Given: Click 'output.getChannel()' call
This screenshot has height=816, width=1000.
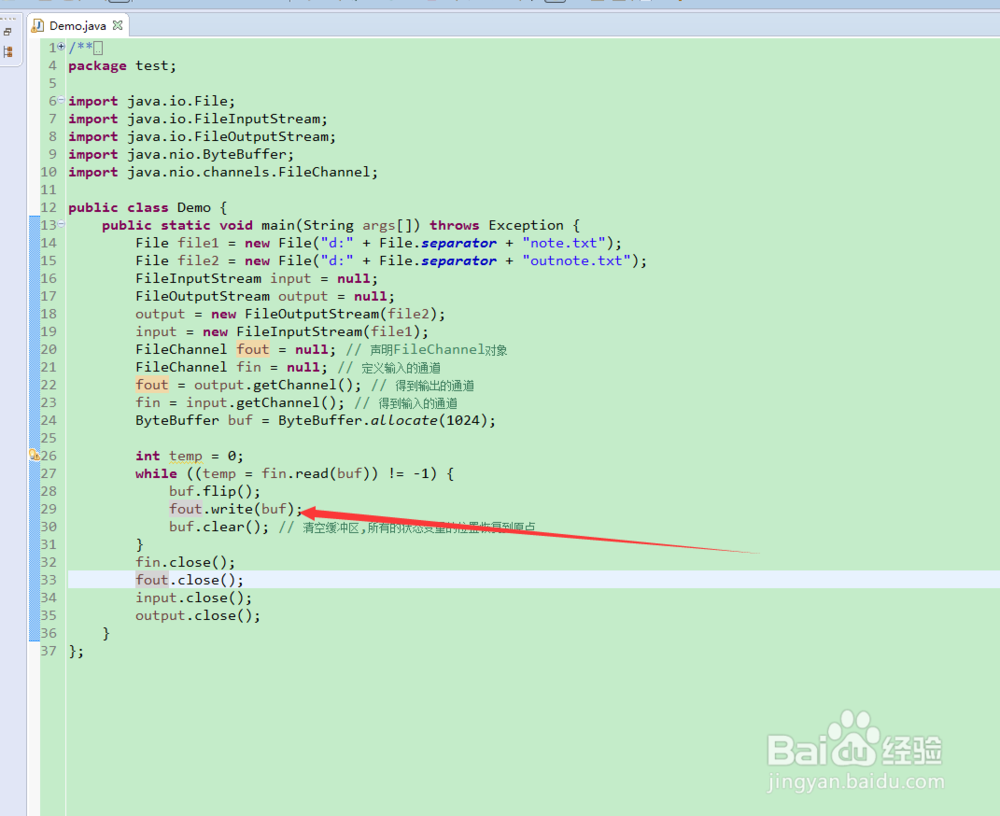Looking at the screenshot, I should click(x=273, y=385).
